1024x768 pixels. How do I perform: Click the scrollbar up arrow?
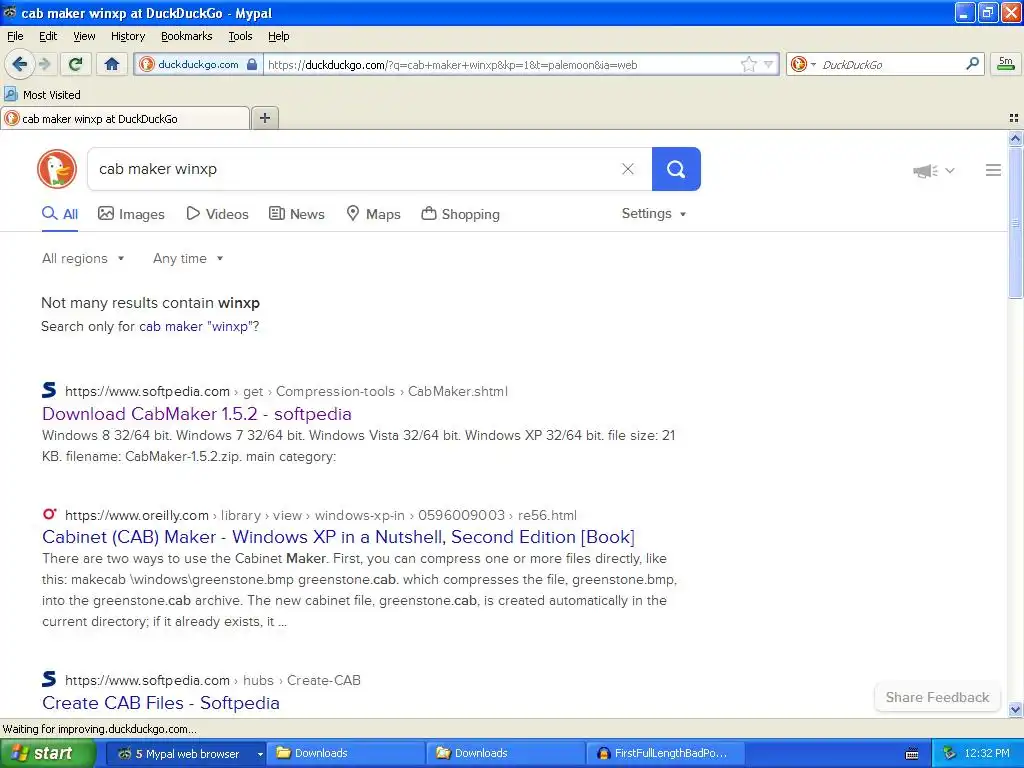(x=1015, y=138)
